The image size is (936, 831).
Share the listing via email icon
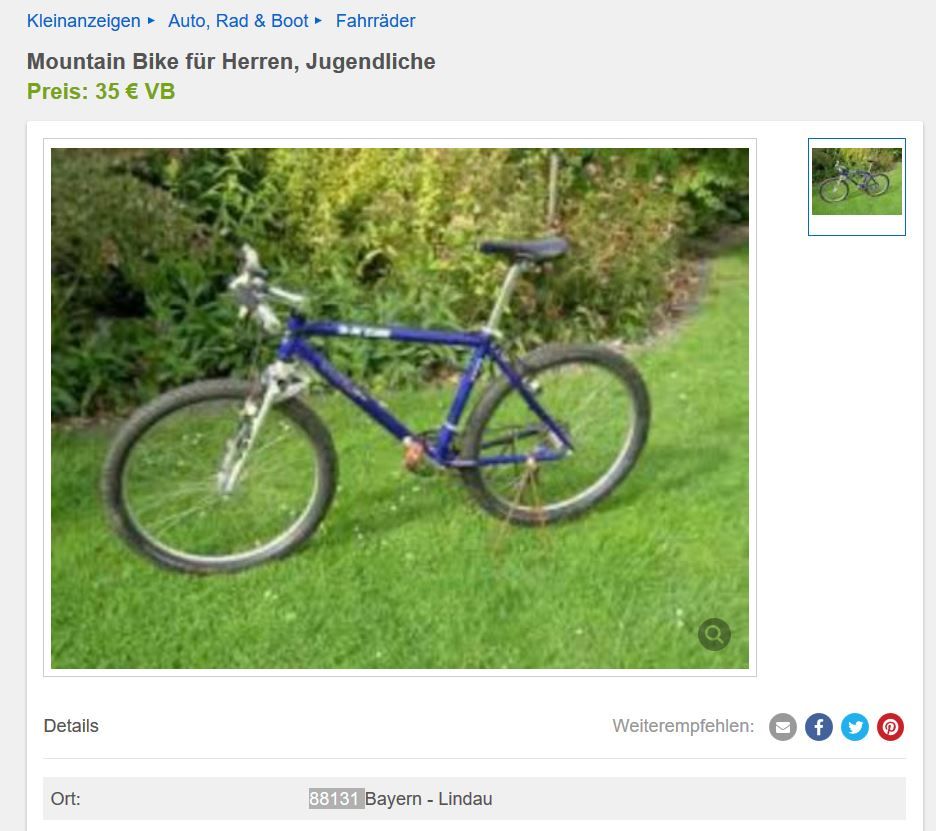(x=783, y=727)
